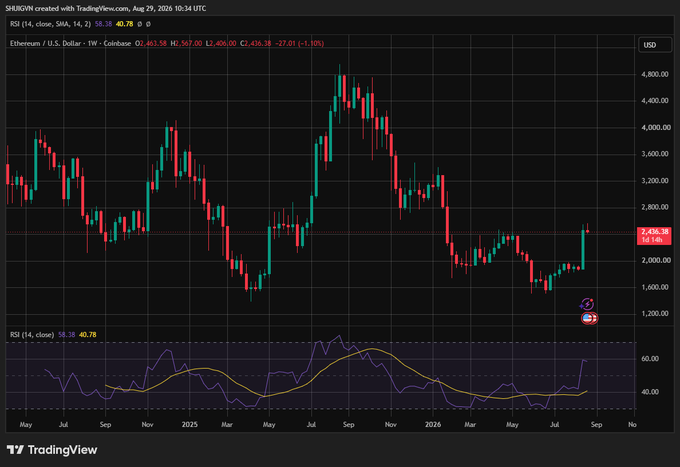The image size is (680, 467).
Task: Click the 4,800.00 price axis label
Action: 654,74
